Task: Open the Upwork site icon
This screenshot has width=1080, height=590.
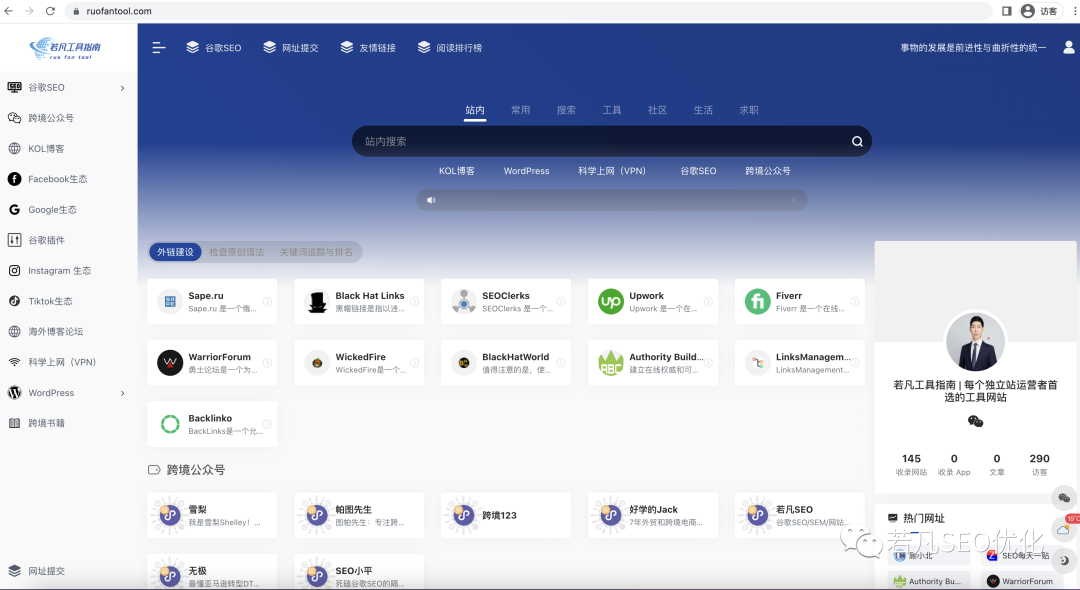Action: (610, 302)
